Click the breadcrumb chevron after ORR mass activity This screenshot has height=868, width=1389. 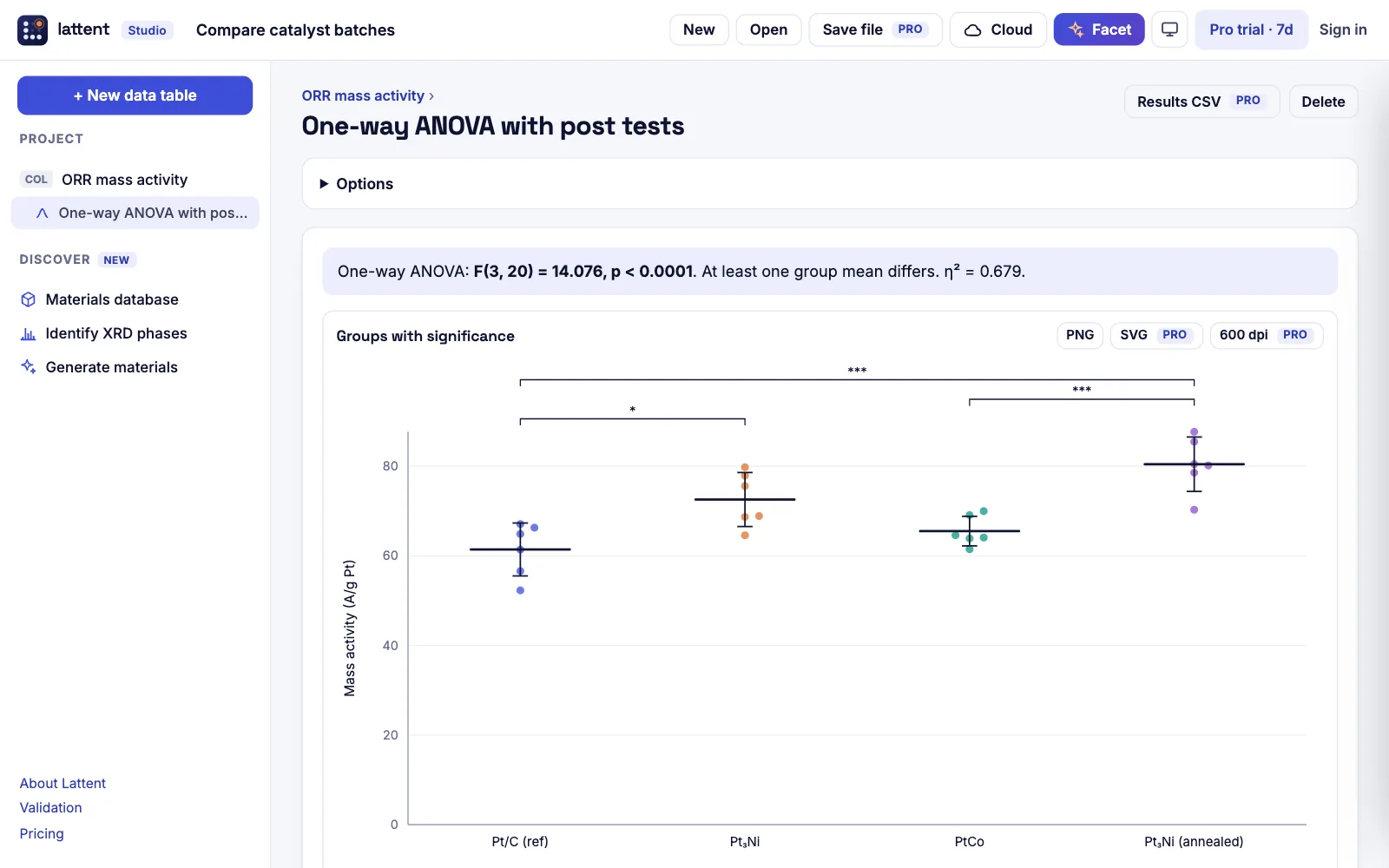click(x=431, y=96)
